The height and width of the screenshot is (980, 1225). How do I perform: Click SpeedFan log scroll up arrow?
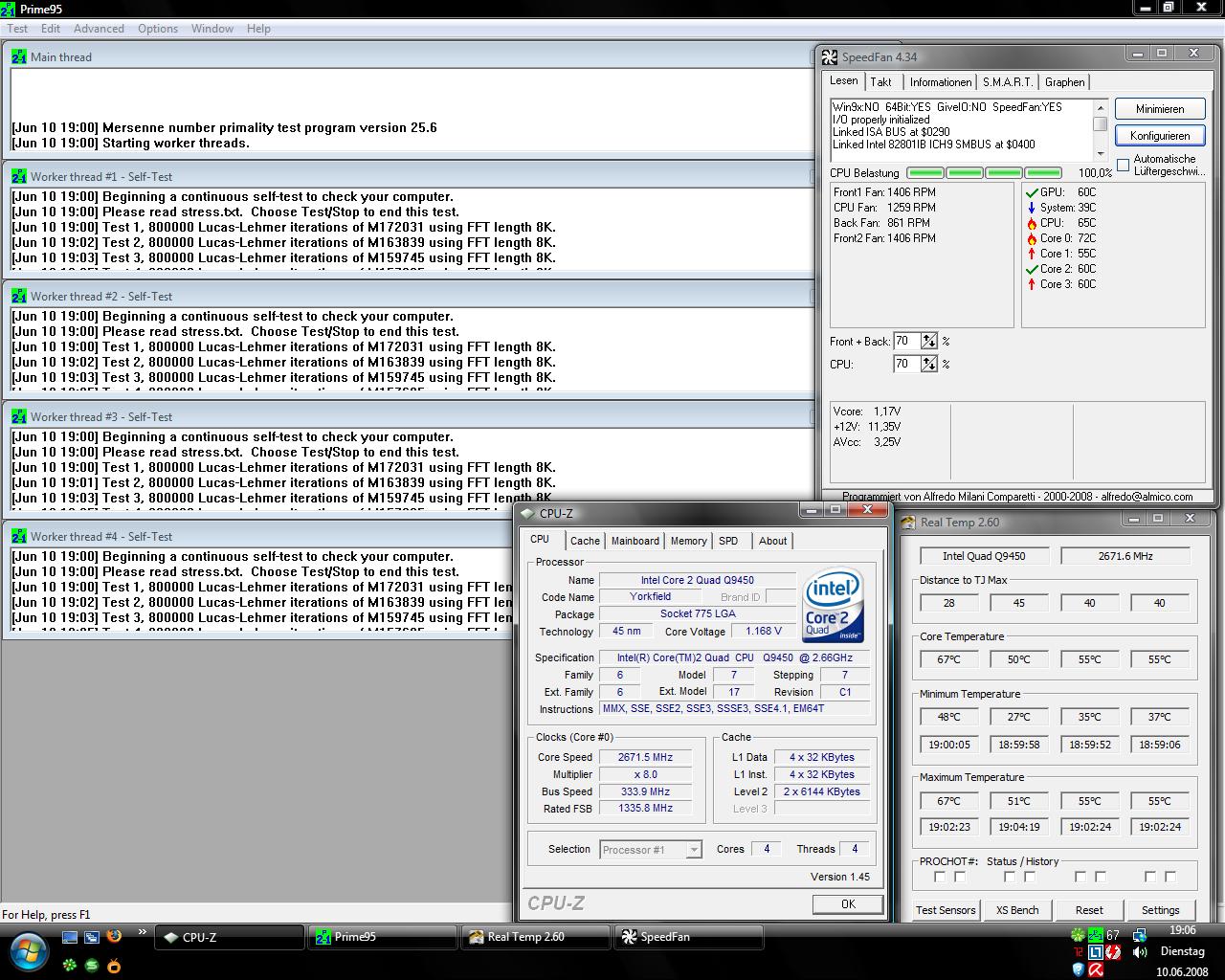(x=1101, y=106)
